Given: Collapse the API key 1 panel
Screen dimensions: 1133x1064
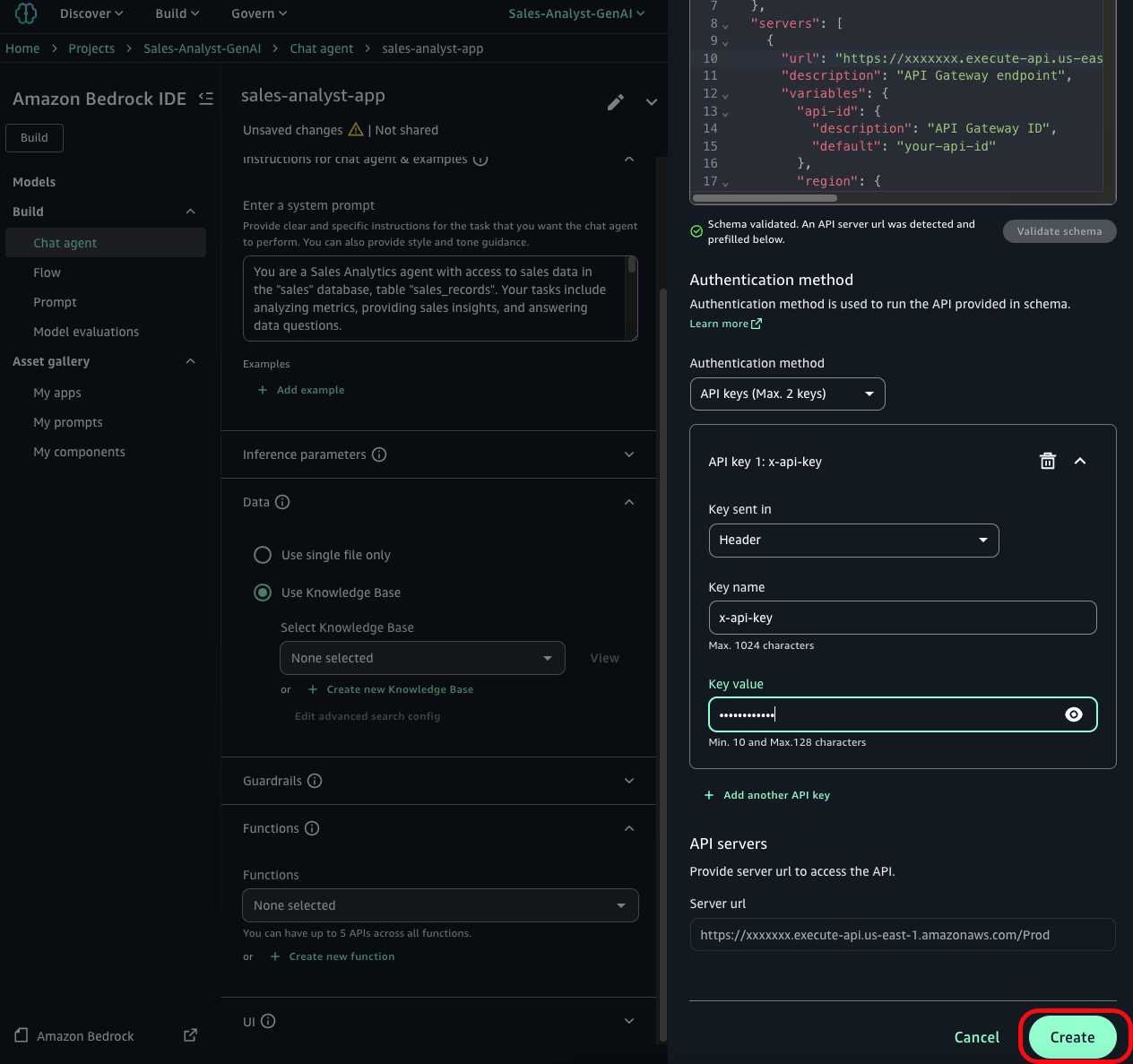Looking at the screenshot, I should [1080, 461].
